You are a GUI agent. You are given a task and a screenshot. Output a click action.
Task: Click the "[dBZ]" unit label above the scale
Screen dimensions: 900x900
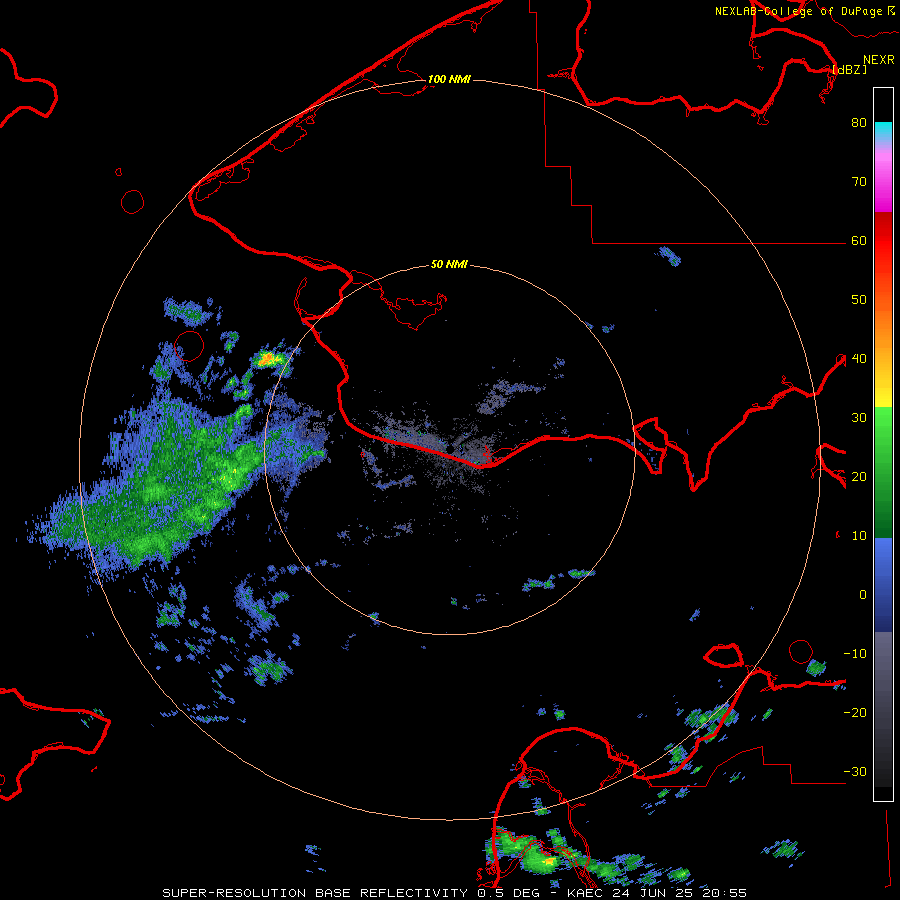[x=849, y=69]
